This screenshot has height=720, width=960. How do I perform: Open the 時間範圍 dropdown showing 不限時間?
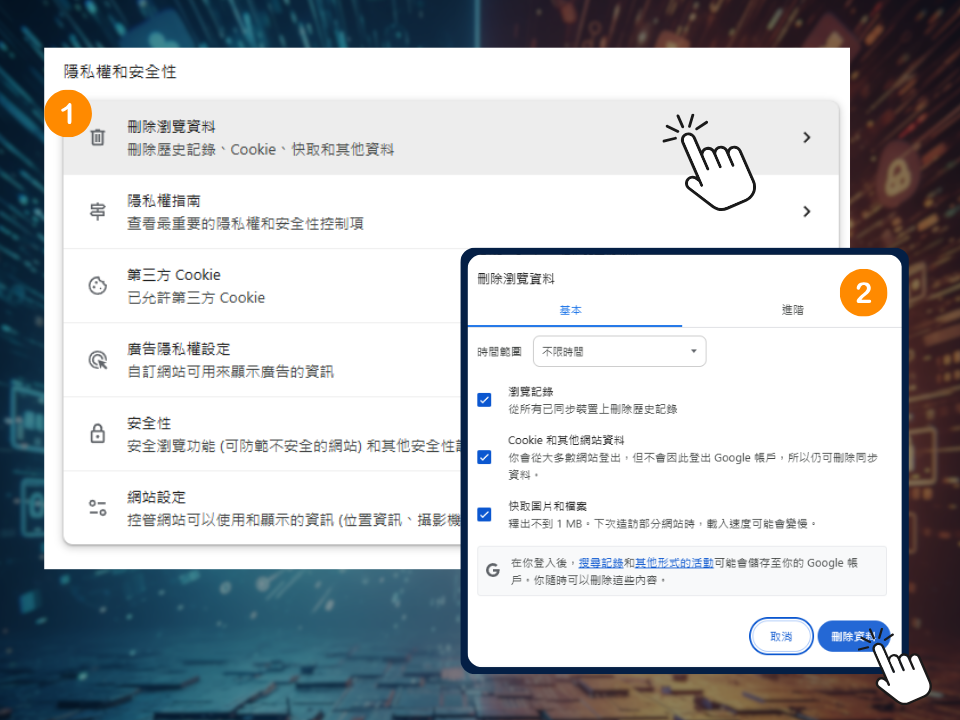(x=620, y=352)
